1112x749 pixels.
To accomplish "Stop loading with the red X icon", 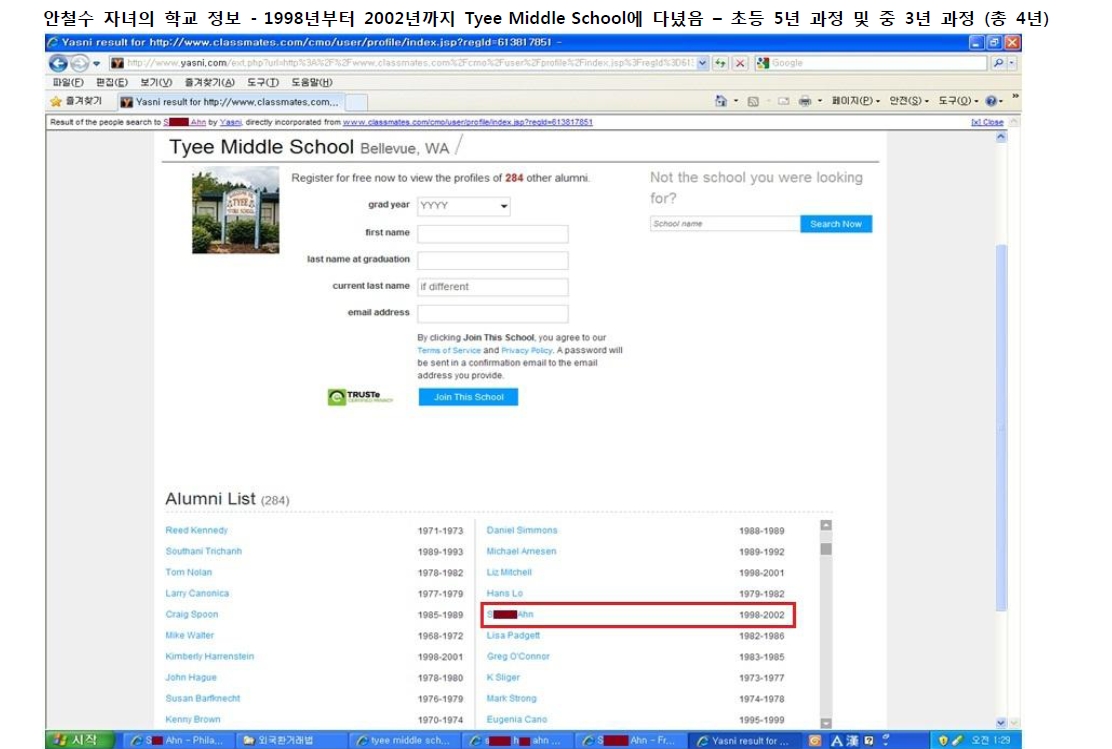I will point(740,63).
